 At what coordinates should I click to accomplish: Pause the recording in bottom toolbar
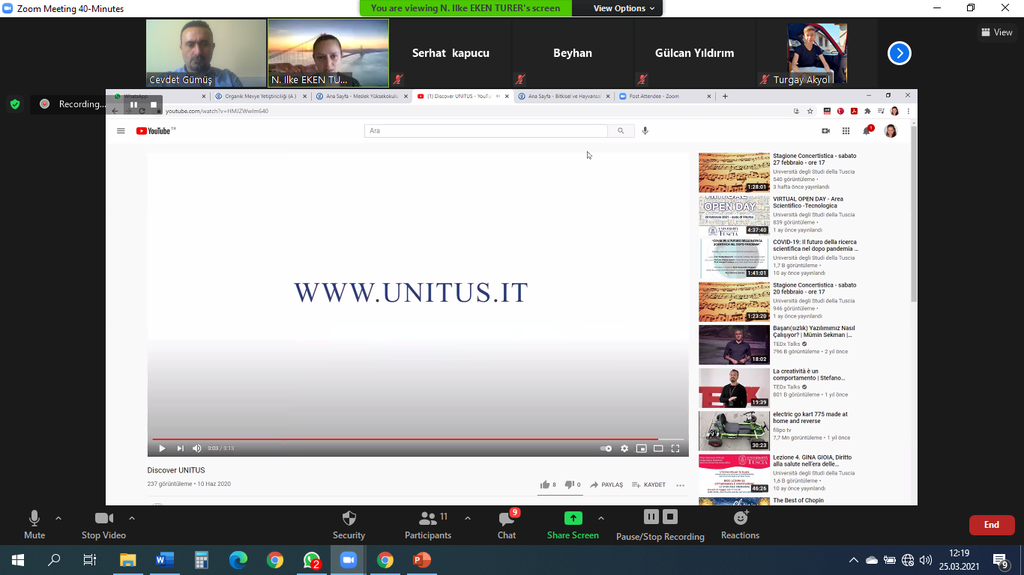pyautogui.click(x=651, y=517)
